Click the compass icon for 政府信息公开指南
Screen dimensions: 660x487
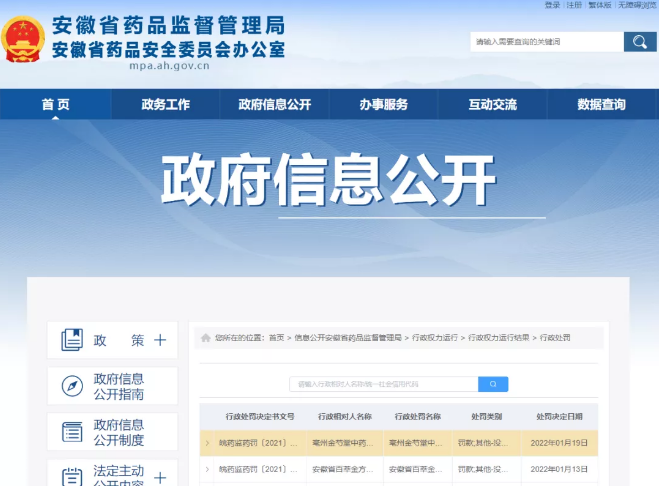(x=72, y=386)
